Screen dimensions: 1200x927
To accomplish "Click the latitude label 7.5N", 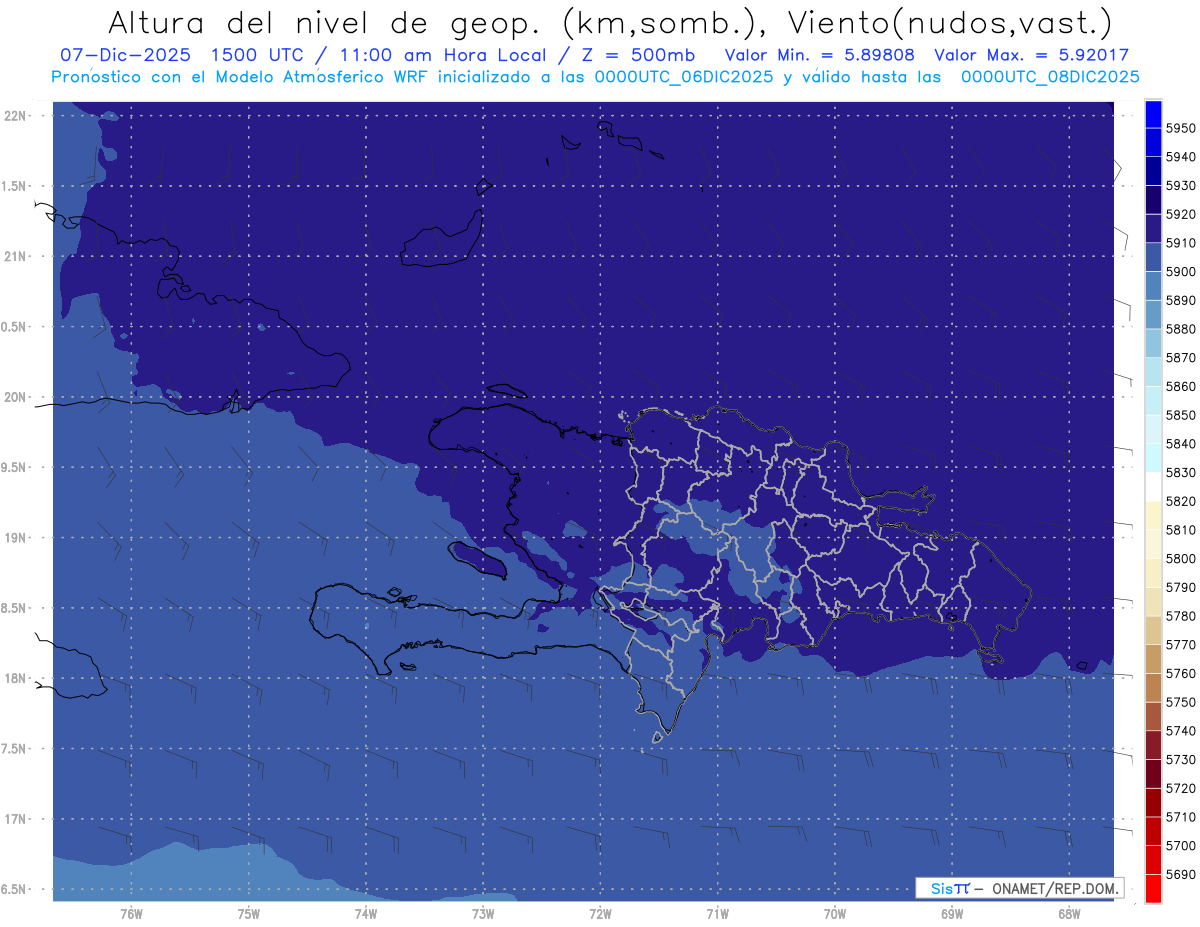I will tap(14, 748).
